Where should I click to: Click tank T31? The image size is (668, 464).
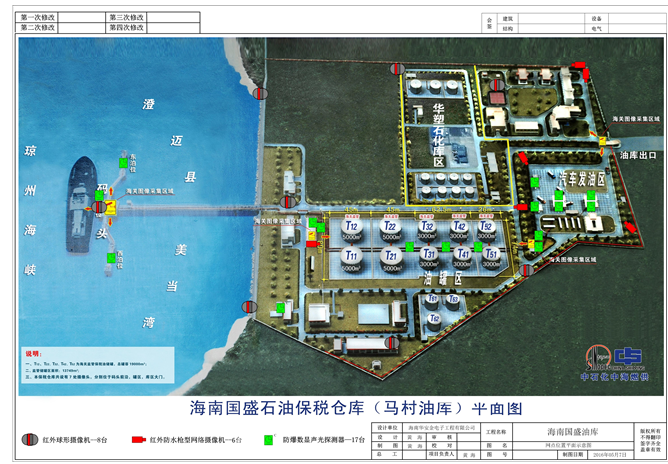click(x=429, y=257)
